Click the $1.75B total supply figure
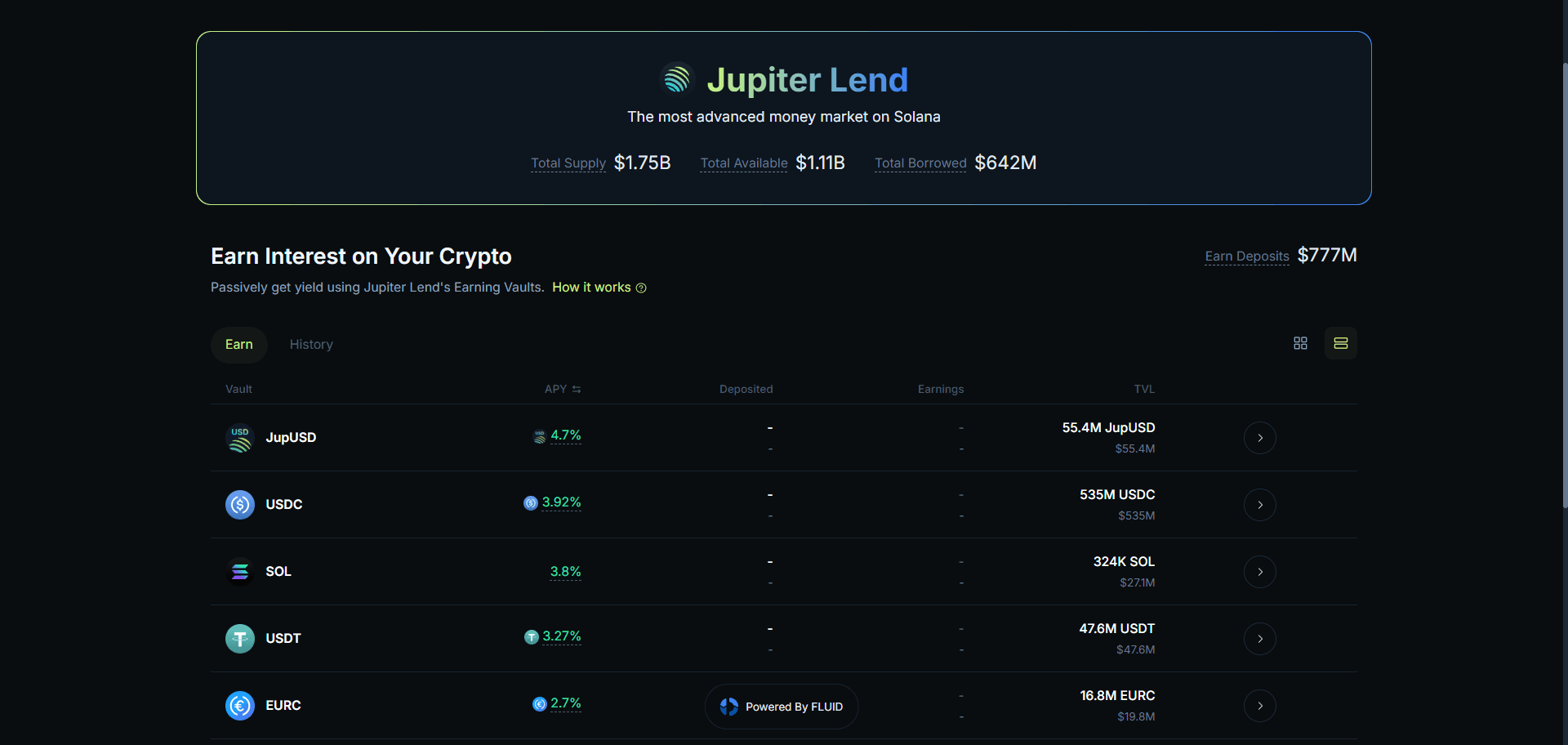Viewport: 1568px width, 745px height. (643, 163)
